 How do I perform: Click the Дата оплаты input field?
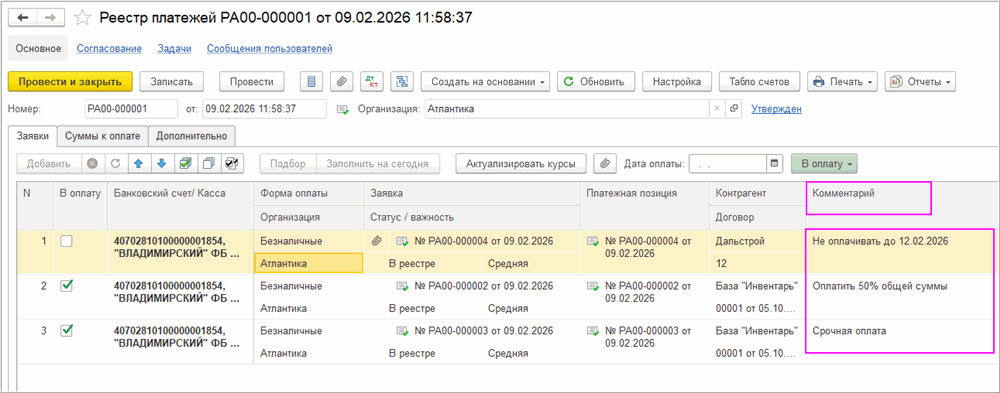click(728, 164)
